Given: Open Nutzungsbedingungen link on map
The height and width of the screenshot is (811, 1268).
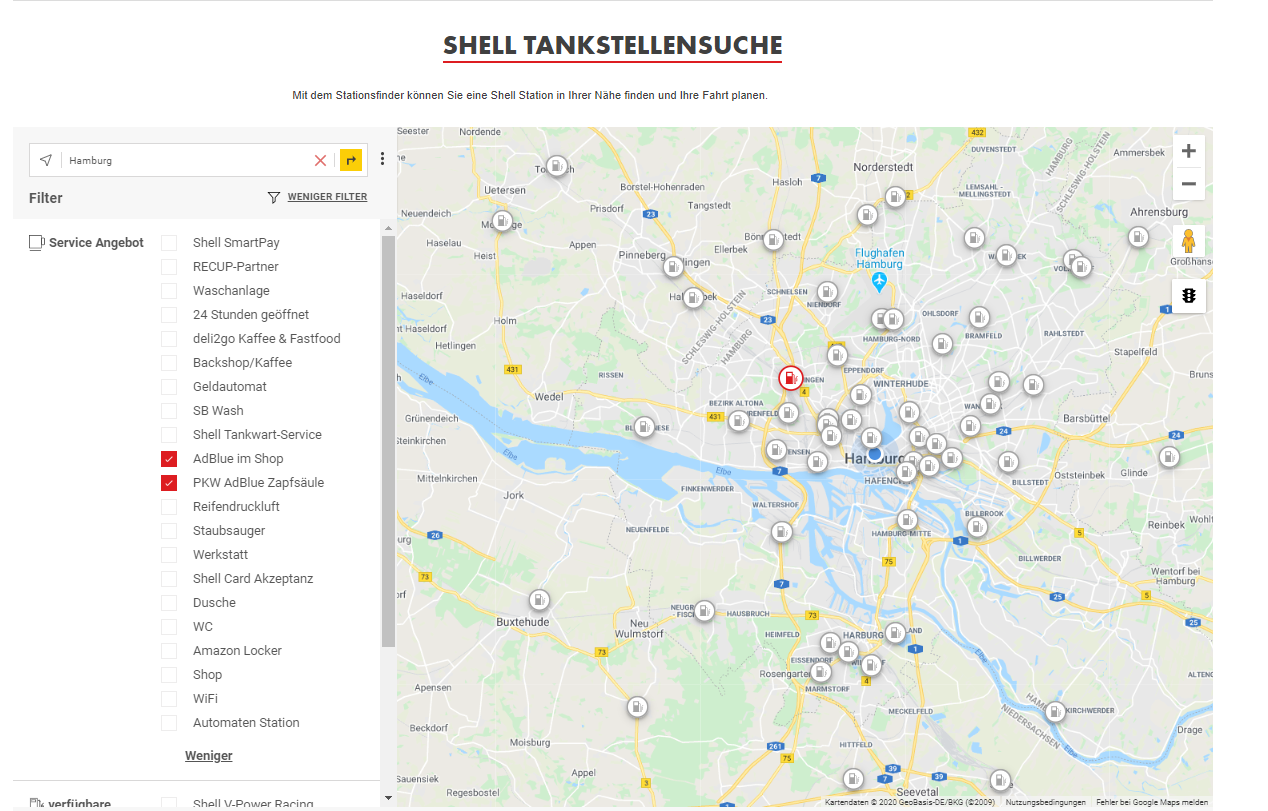Looking at the screenshot, I should (1045, 802).
